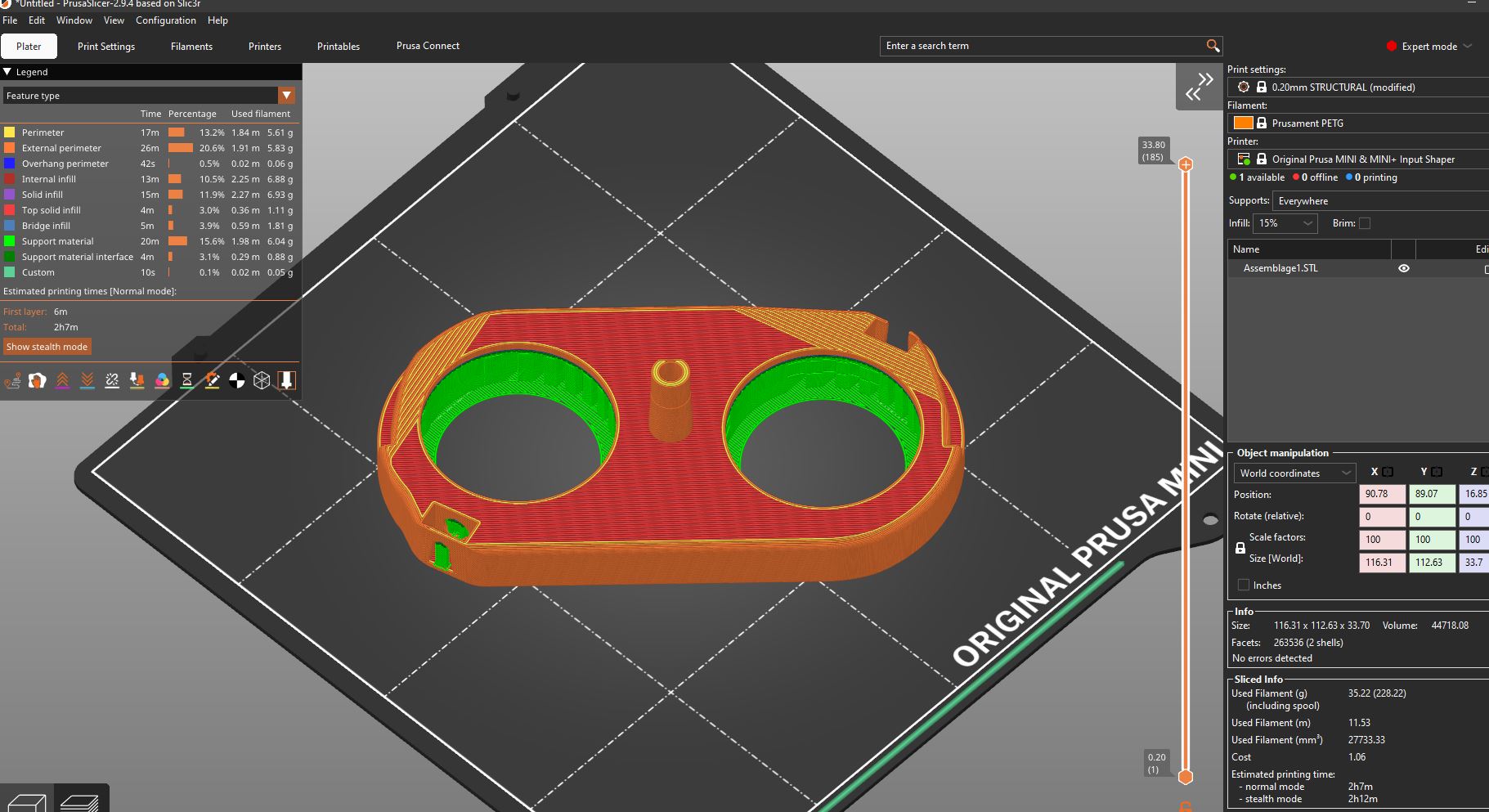This screenshot has width=1489, height=812.
Task: Toggle retractions upward chevrons icon
Action: click(62, 380)
